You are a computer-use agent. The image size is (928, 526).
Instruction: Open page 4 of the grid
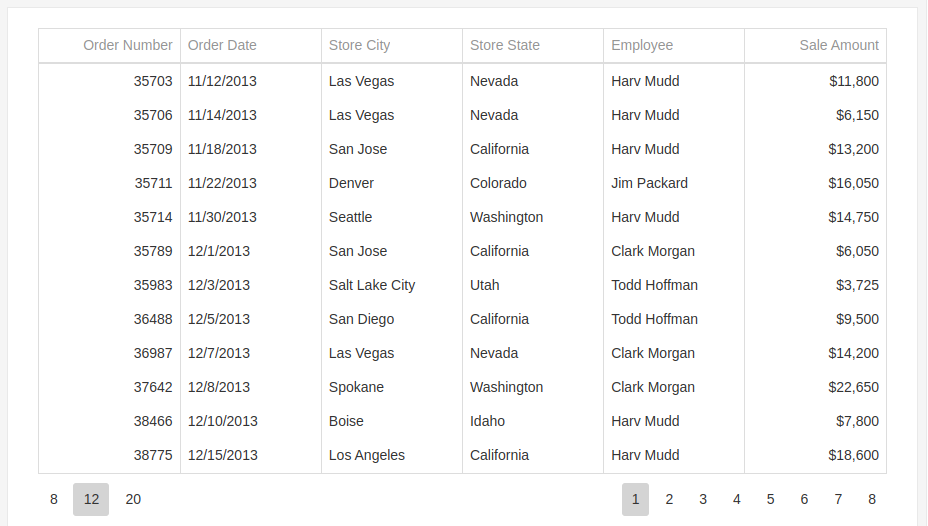(x=737, y=499)
